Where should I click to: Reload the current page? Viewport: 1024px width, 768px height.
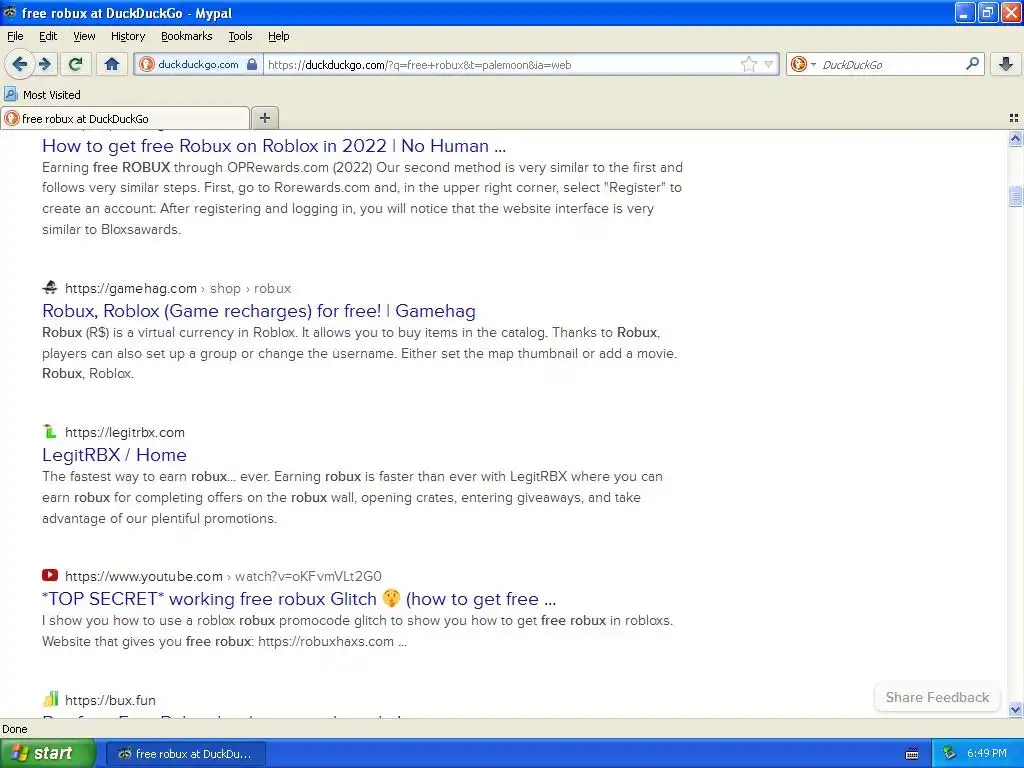(x=76, y=64)
